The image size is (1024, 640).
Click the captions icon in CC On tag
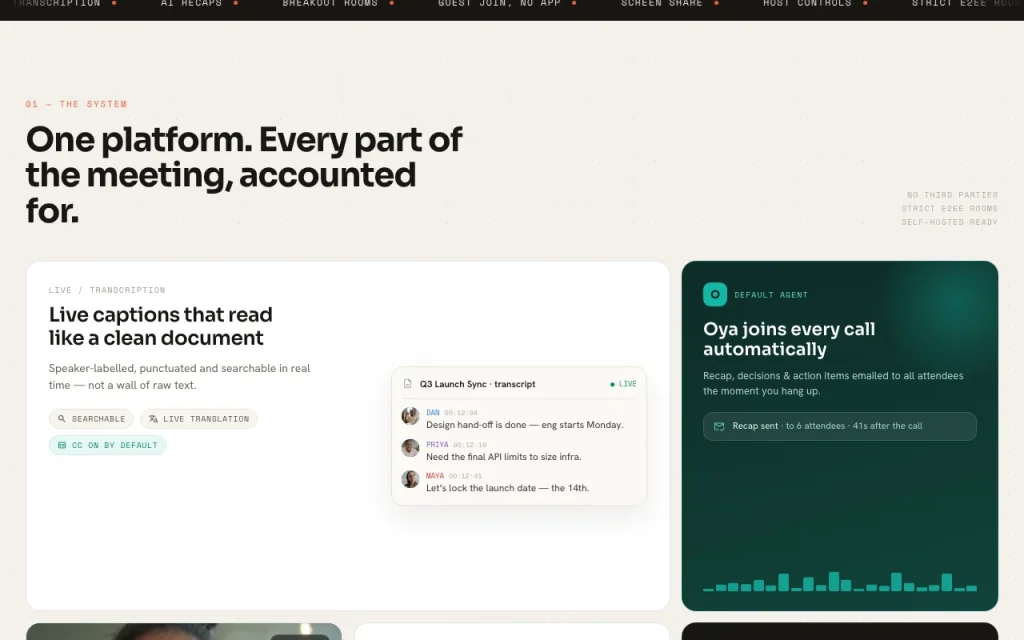tap(62, 445)
